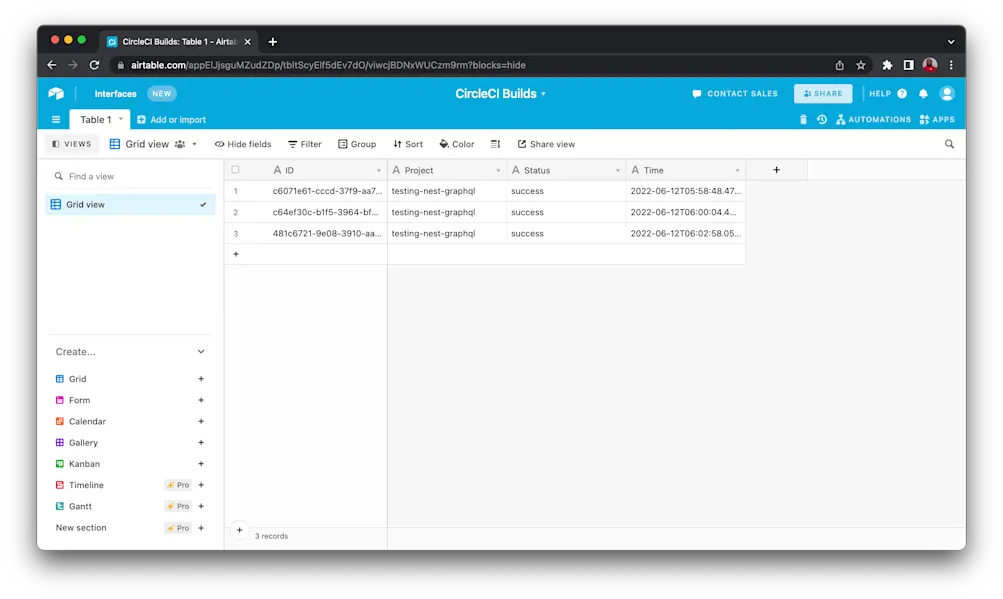Open the Color view options
Viewport: 1003px width, 599px height.
pos(456,143)
